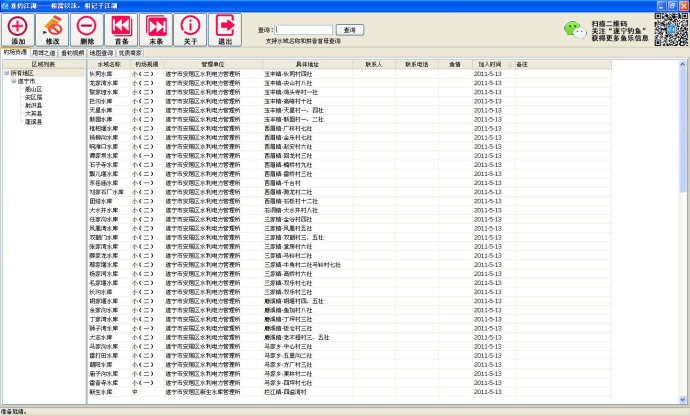
Task: Switch to the 用饵之道 tab
Action: coord(44,53)
